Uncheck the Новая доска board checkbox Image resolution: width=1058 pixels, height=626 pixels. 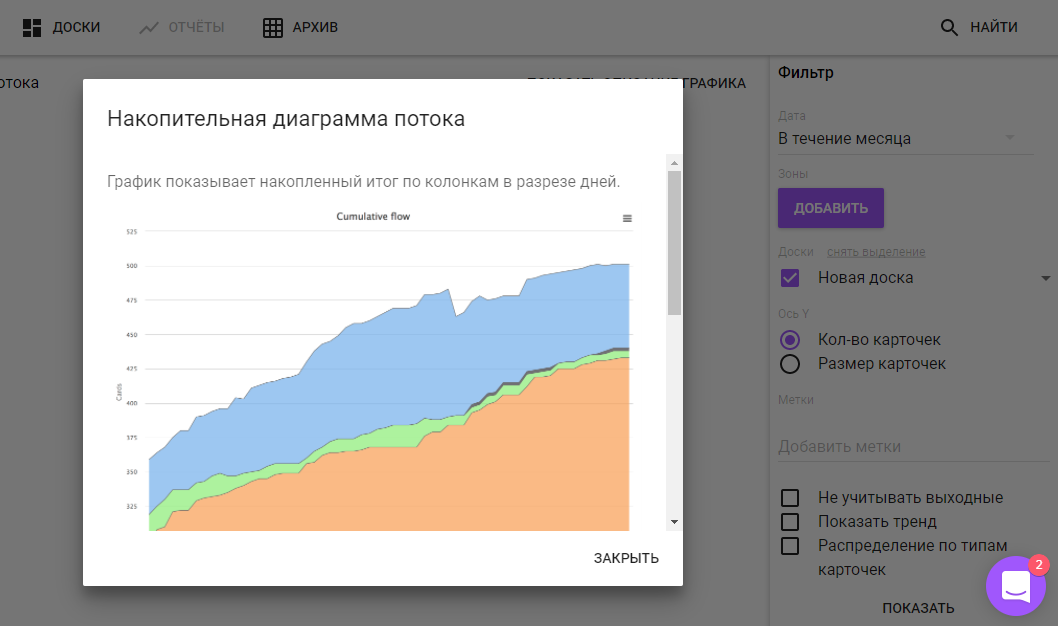tap(790, 278)
